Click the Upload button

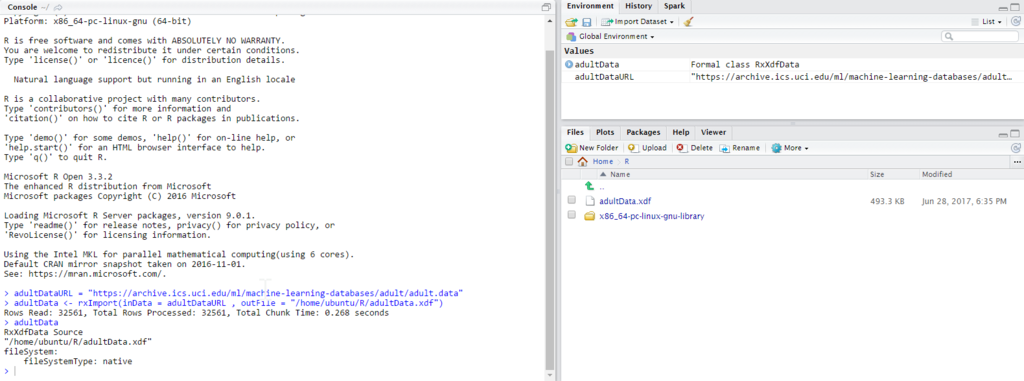pyautogui.click(x=647, y=148)
